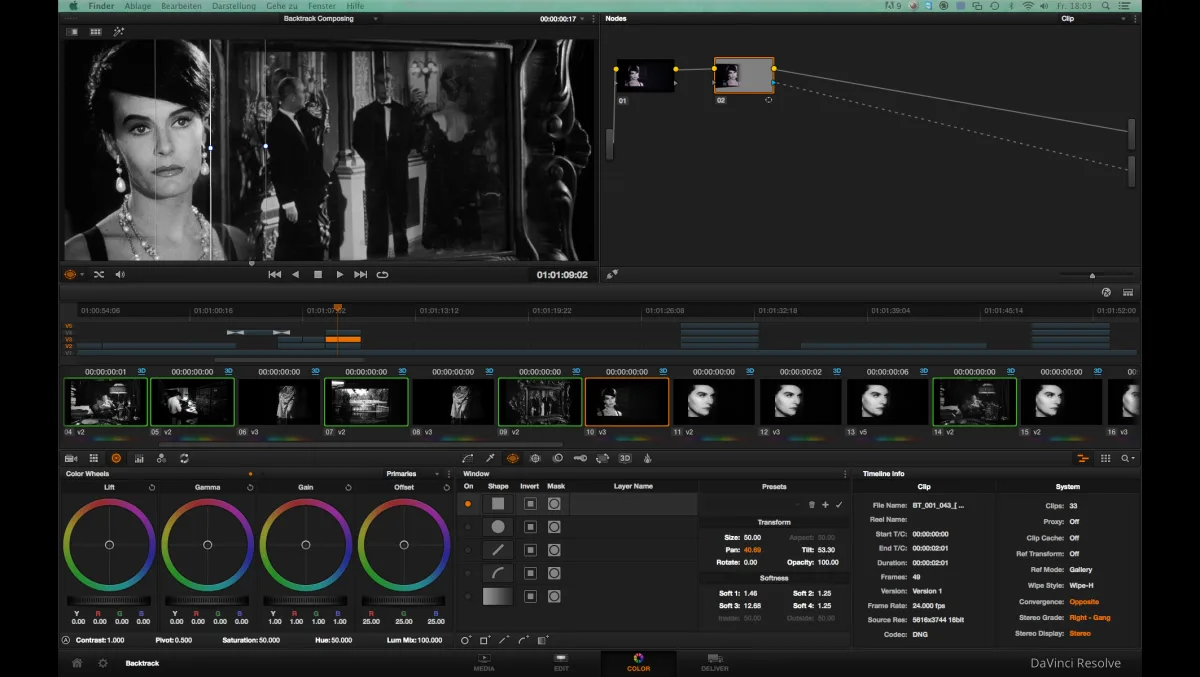This screenshot has width=1200, height=677.
Task: Click the Stereo Grade Right - Gang value
Action: coord(1090,618)
